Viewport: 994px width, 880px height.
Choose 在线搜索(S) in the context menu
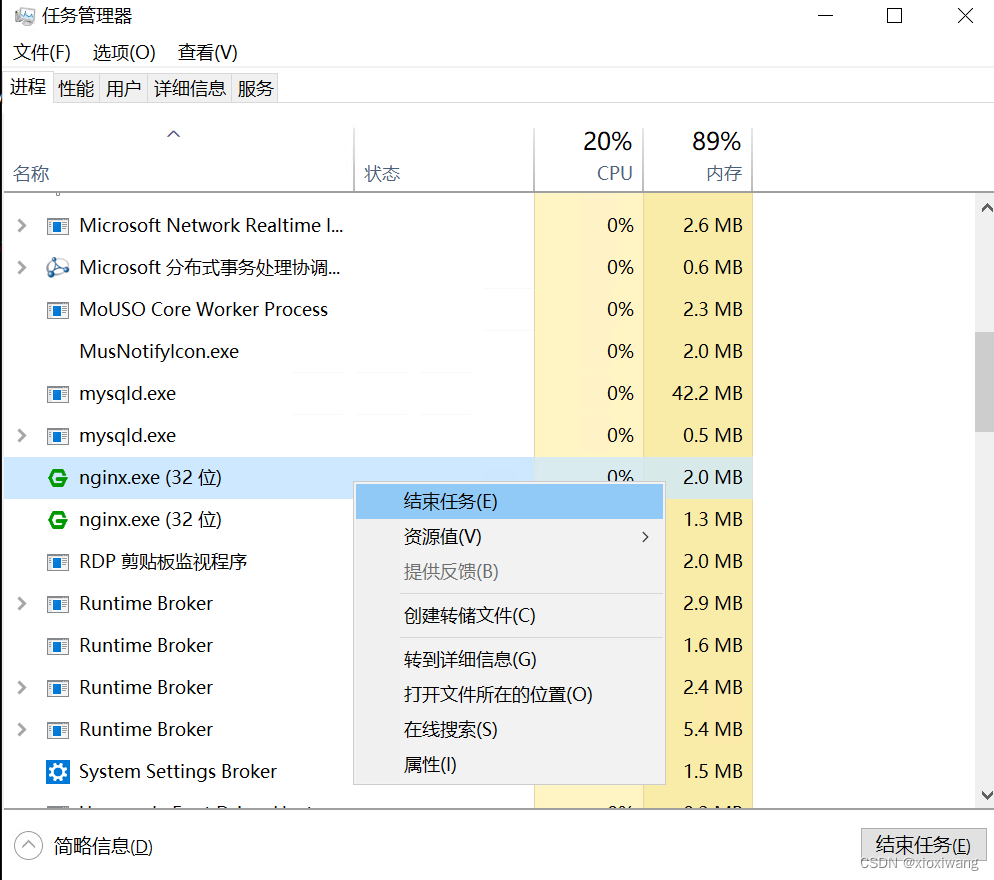[509, 730]
